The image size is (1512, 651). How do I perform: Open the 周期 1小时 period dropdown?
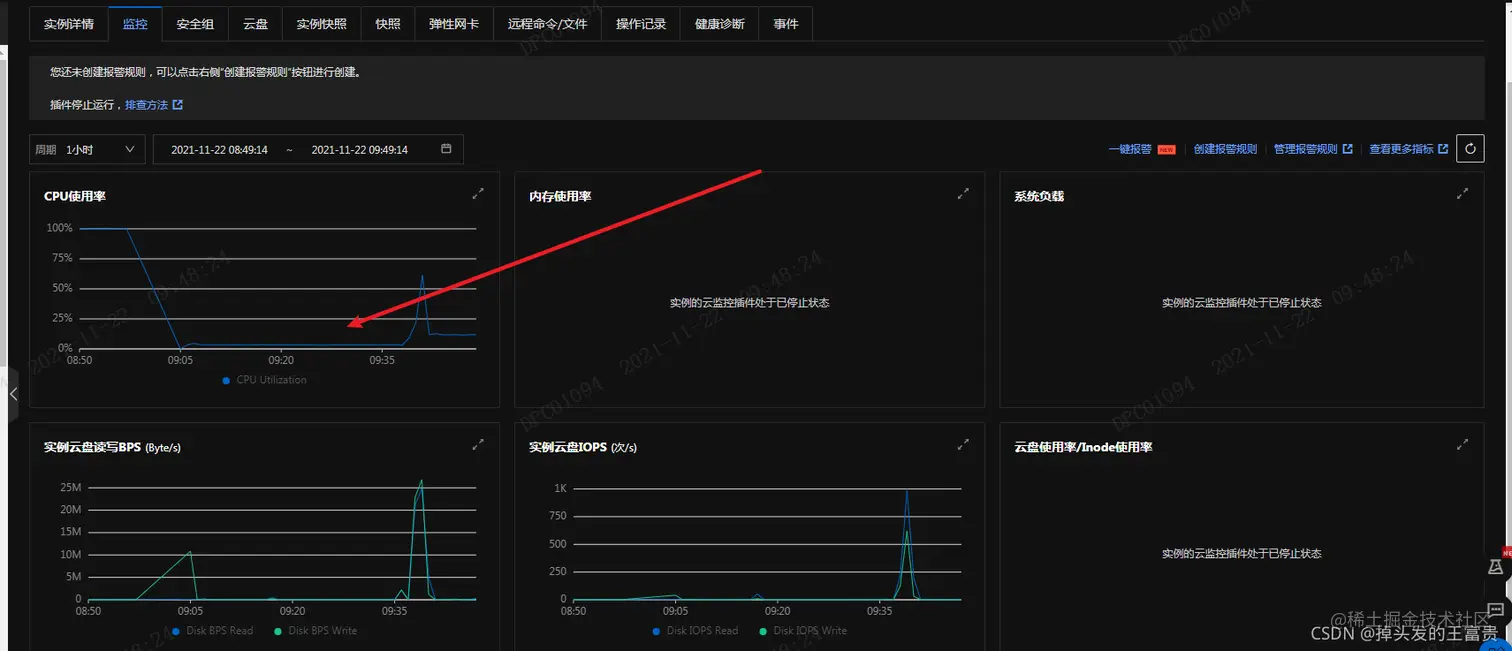87,149
